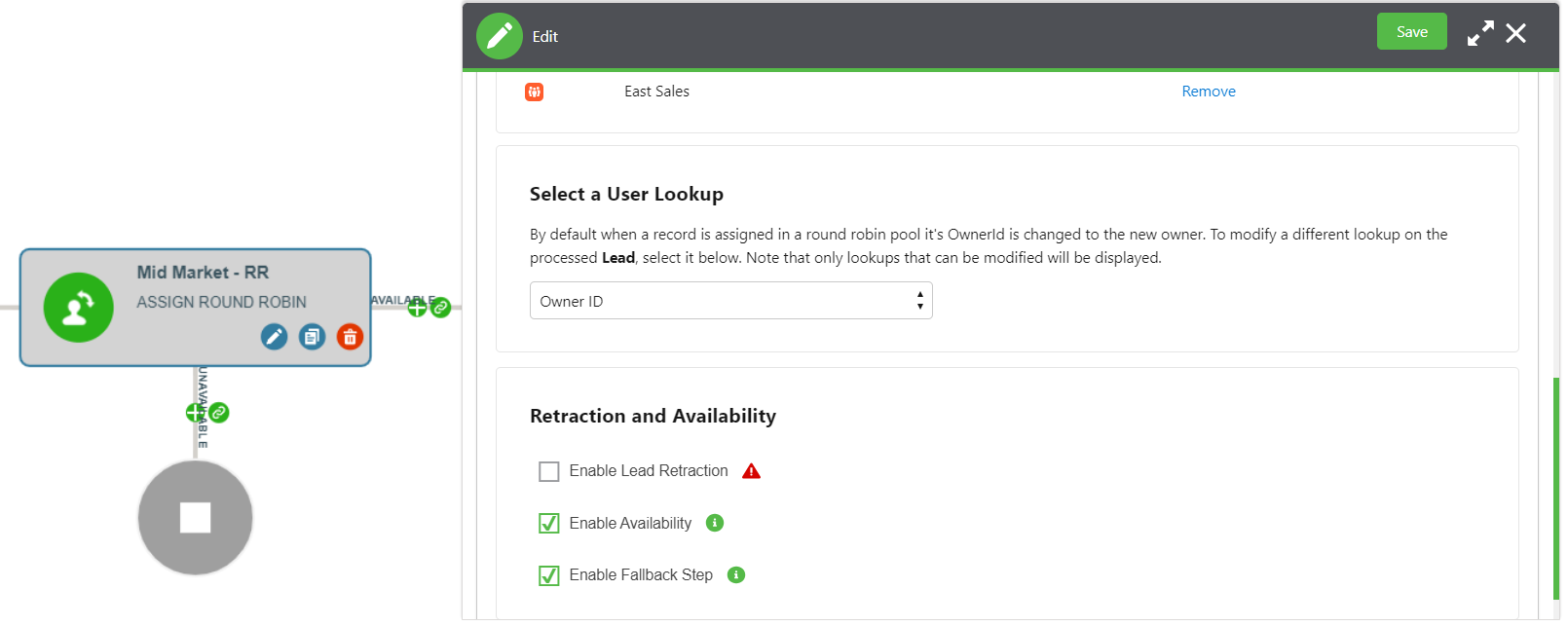Open the Owner ID lookup dropdown
The width and height of the screenshot is (1568, 626).
[730, 301]
